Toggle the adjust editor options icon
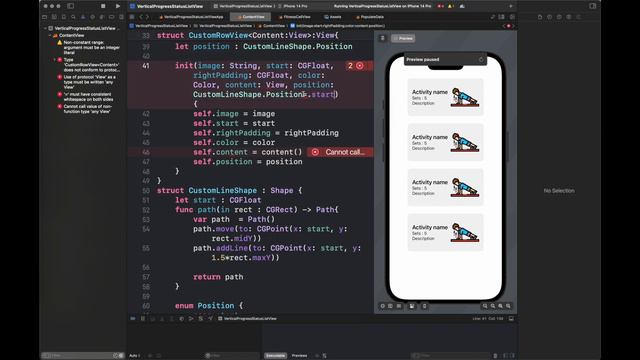Viewport: 640px width, 360px height. tap(502, 17)
